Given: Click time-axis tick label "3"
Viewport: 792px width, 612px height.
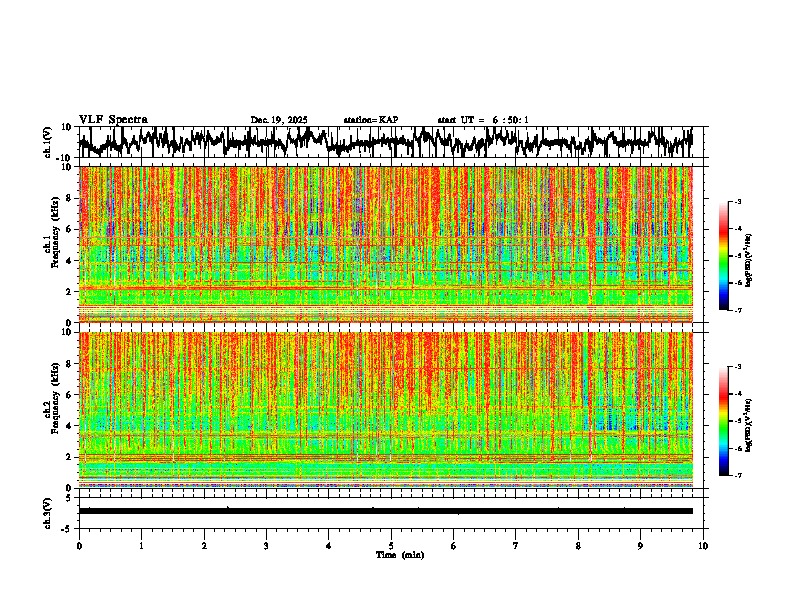Looking at the screenshot, I should coord(266,546).
